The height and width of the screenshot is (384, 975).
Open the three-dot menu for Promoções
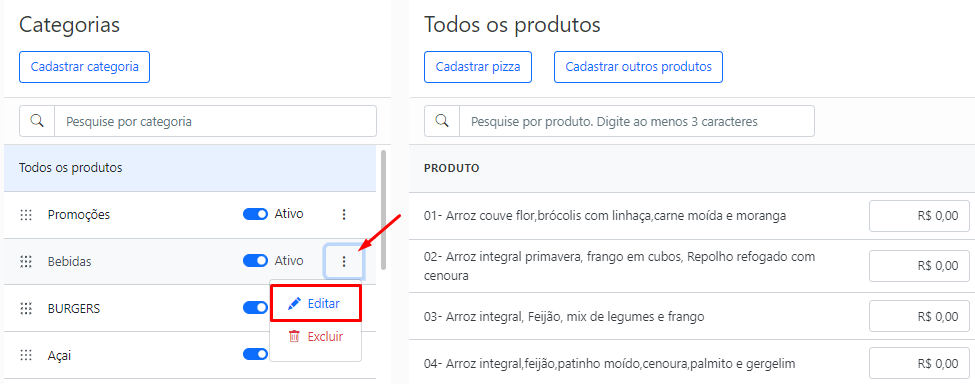344,214
